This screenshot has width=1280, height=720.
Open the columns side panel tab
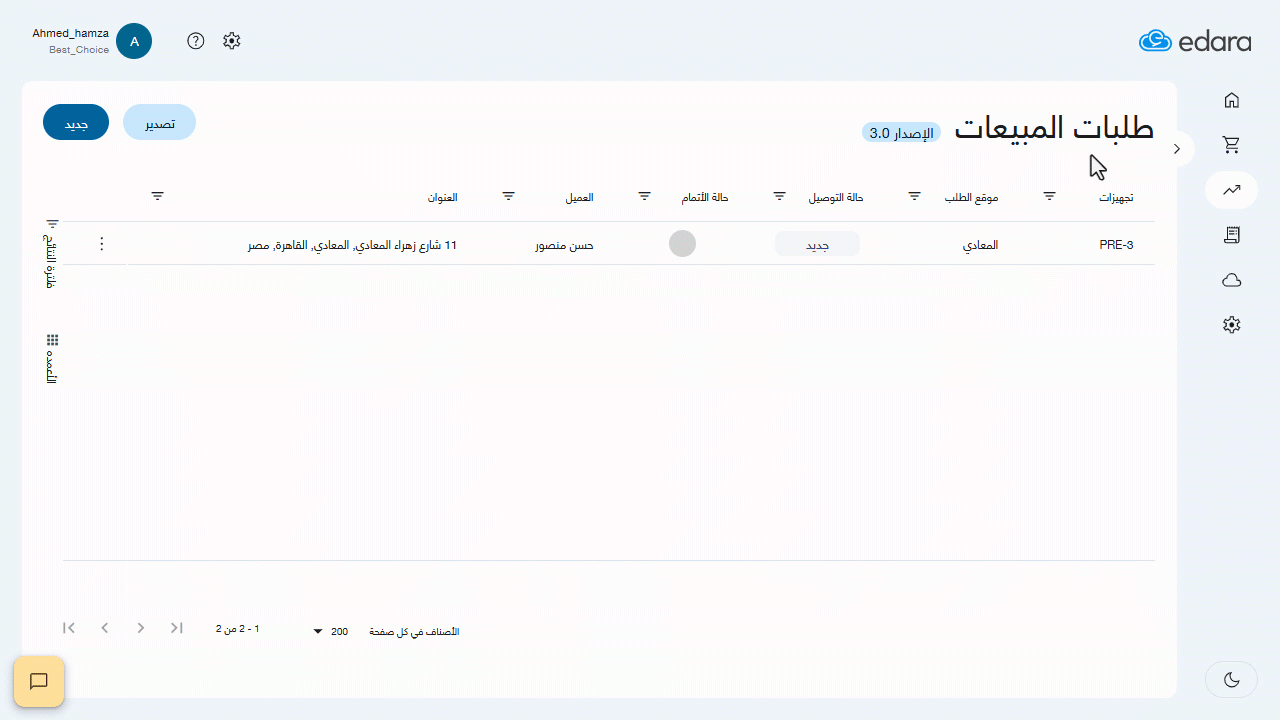[52, 358]
